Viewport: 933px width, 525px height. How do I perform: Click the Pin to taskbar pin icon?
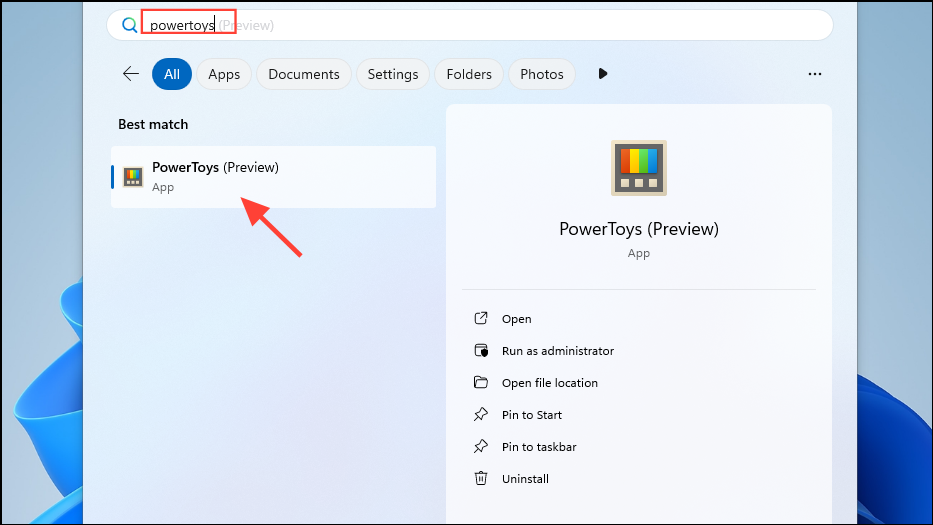(481, 446)
